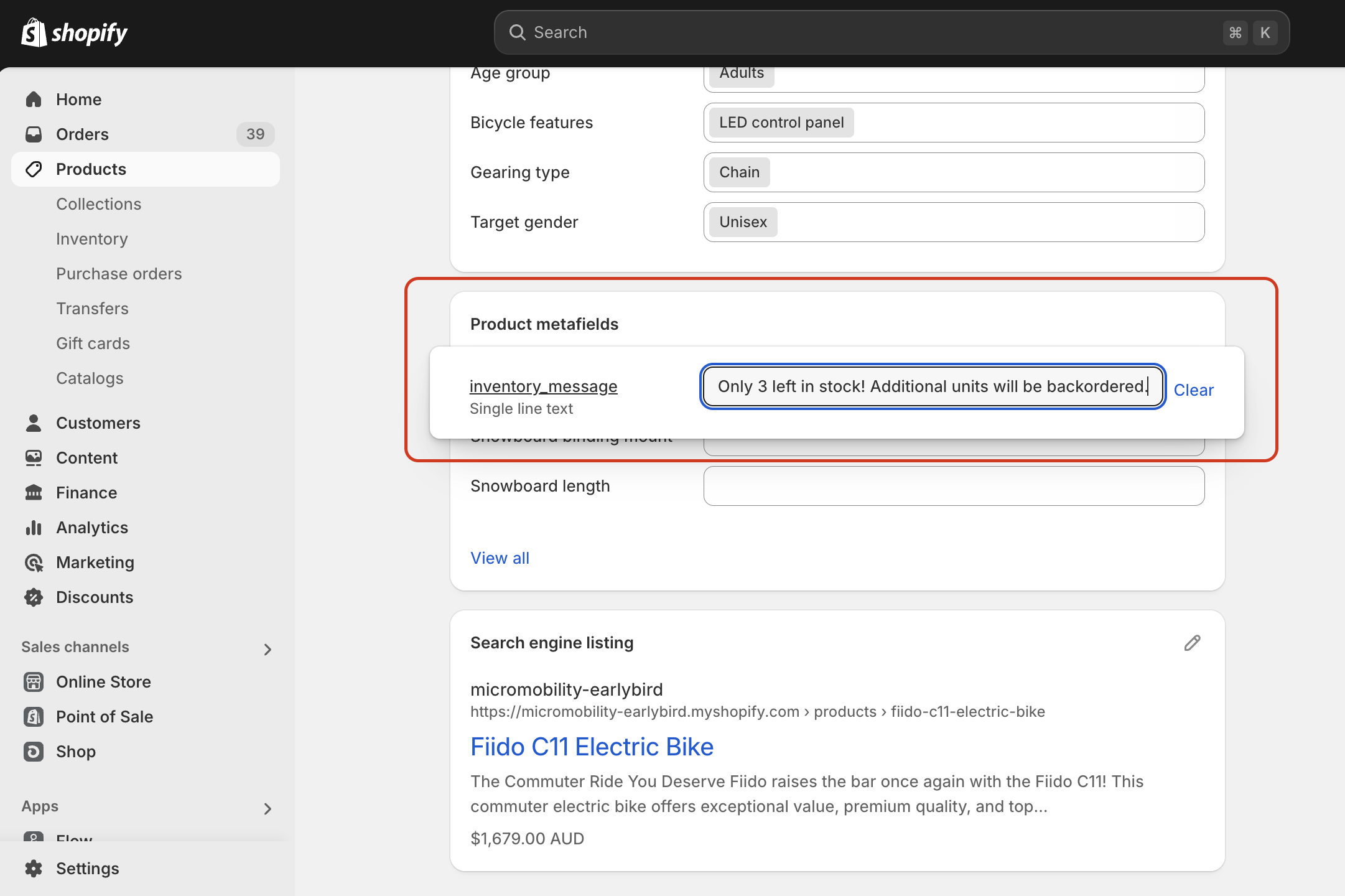Select Products in sidebar
This screenshot has width=1345, height=896.
(x=146, y=169)
